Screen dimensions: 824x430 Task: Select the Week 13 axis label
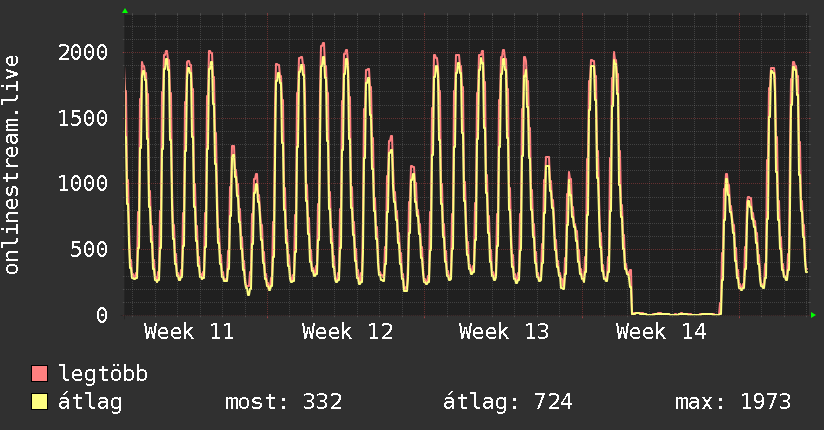coord(504,331)
